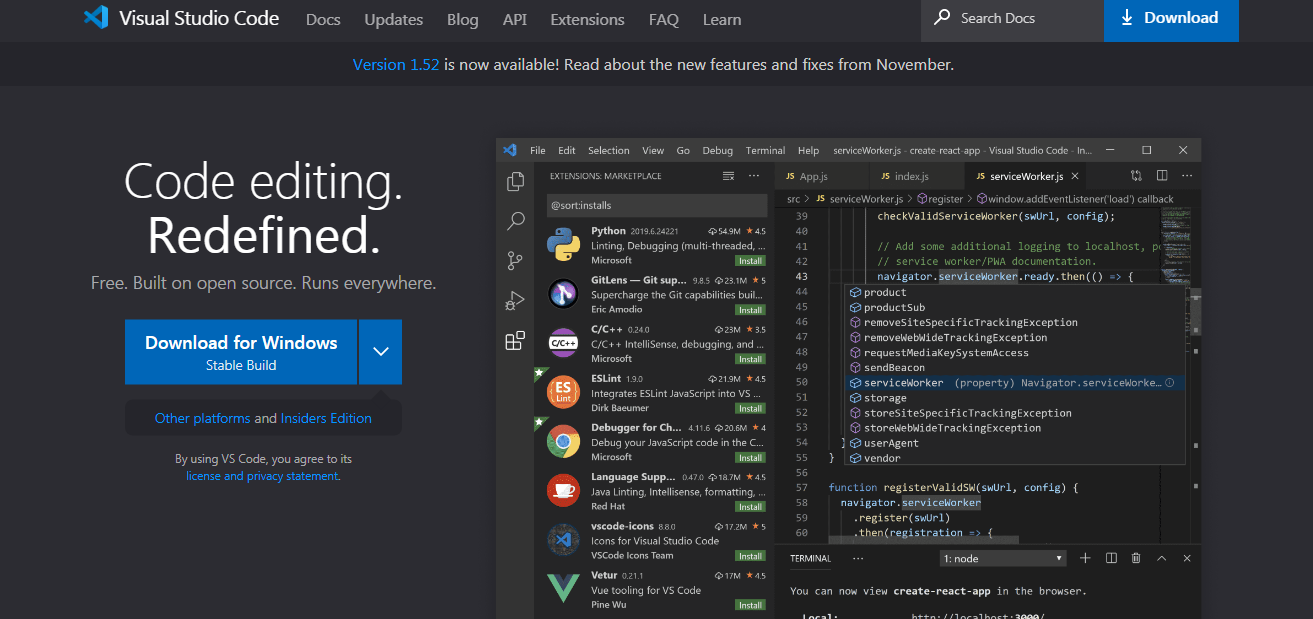The width and height of the screenshot is (1313, 619).
Task: Open the Other platforms link
Action: coord(203,418)
